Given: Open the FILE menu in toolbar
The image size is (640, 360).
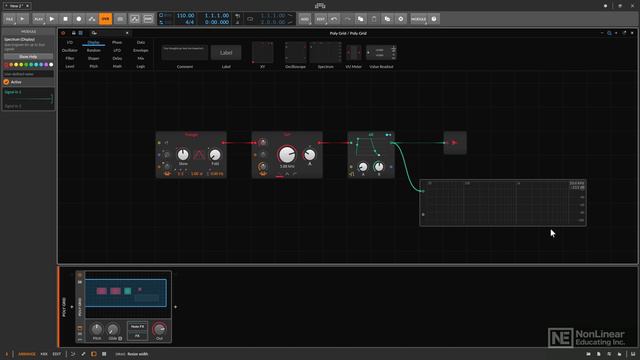Looking at the screenshot, I should 9,19.
